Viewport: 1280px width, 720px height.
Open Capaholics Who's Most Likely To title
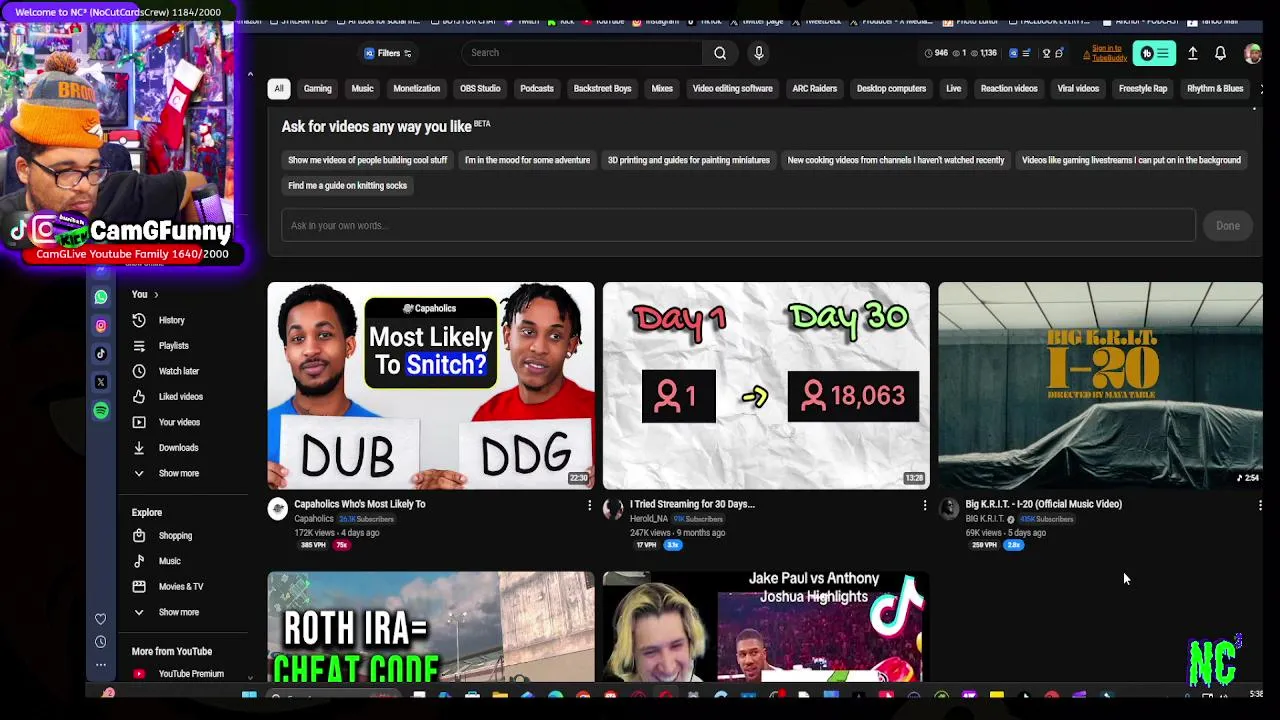tap(360, 504)
